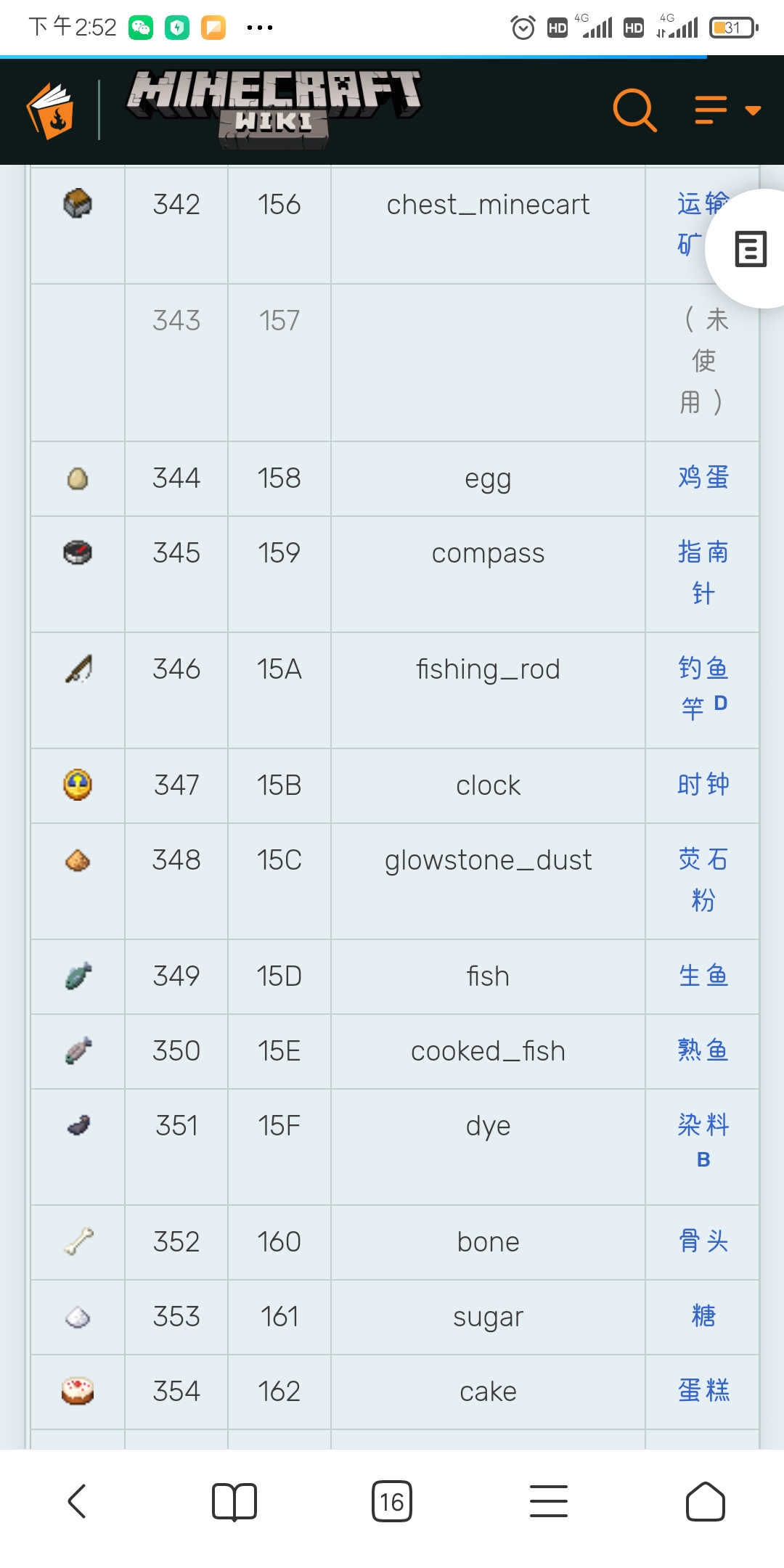
Task: Tap the egg item icon
Action: (x=78, y=478)
